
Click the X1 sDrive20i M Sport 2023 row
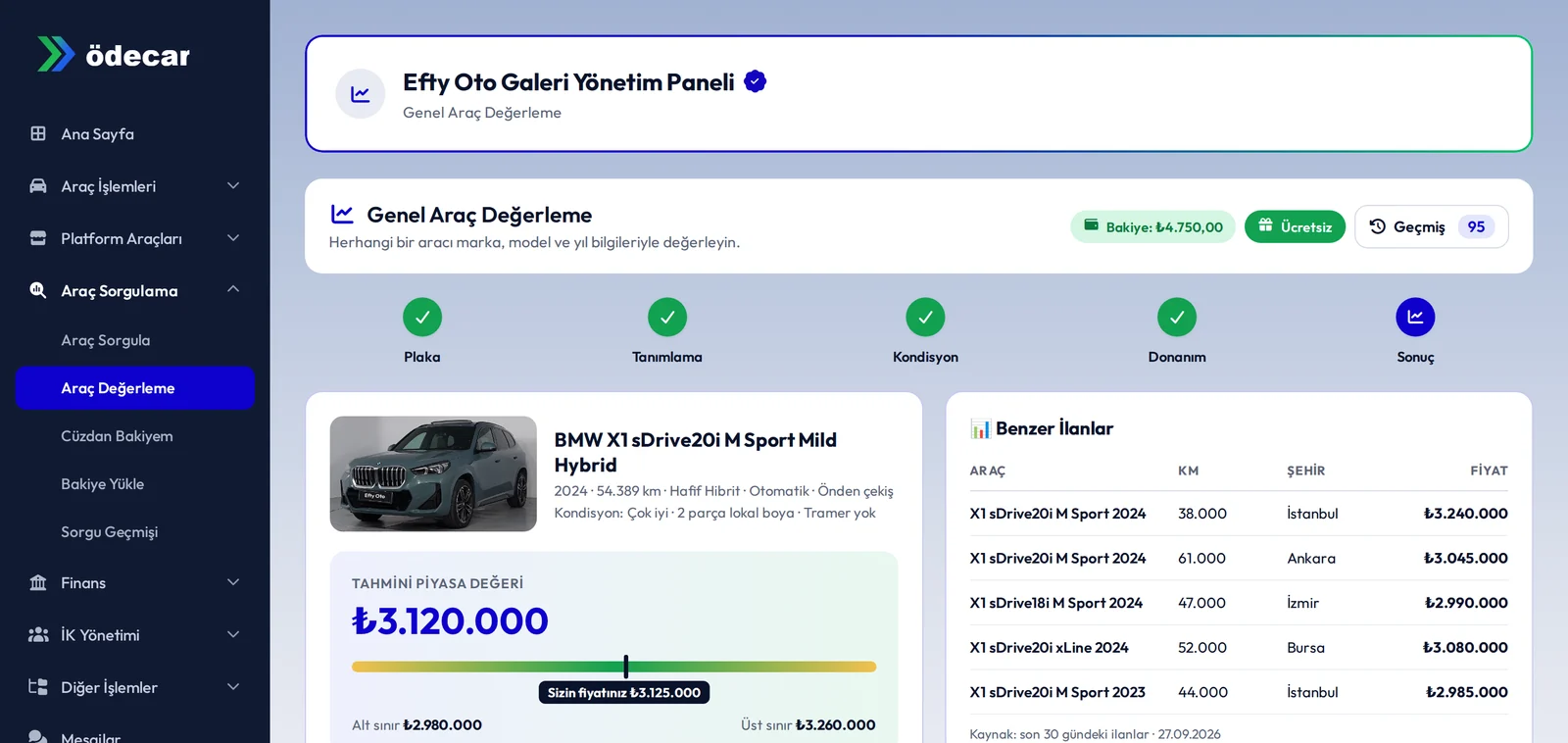coord(1239,692)
